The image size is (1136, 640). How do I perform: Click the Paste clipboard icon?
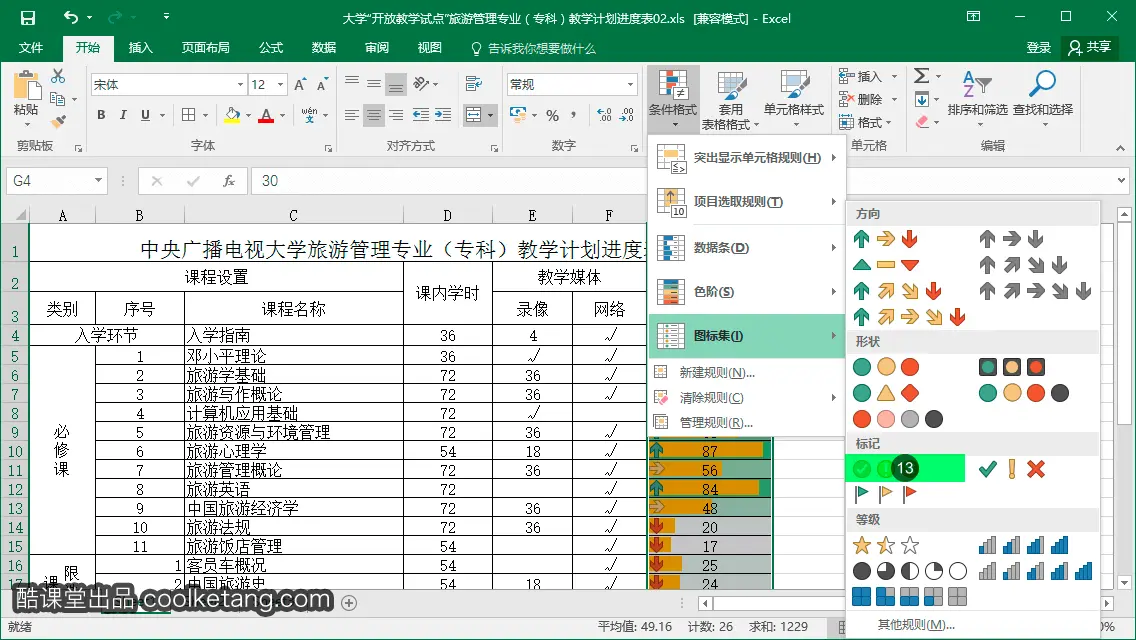[27, 86]
